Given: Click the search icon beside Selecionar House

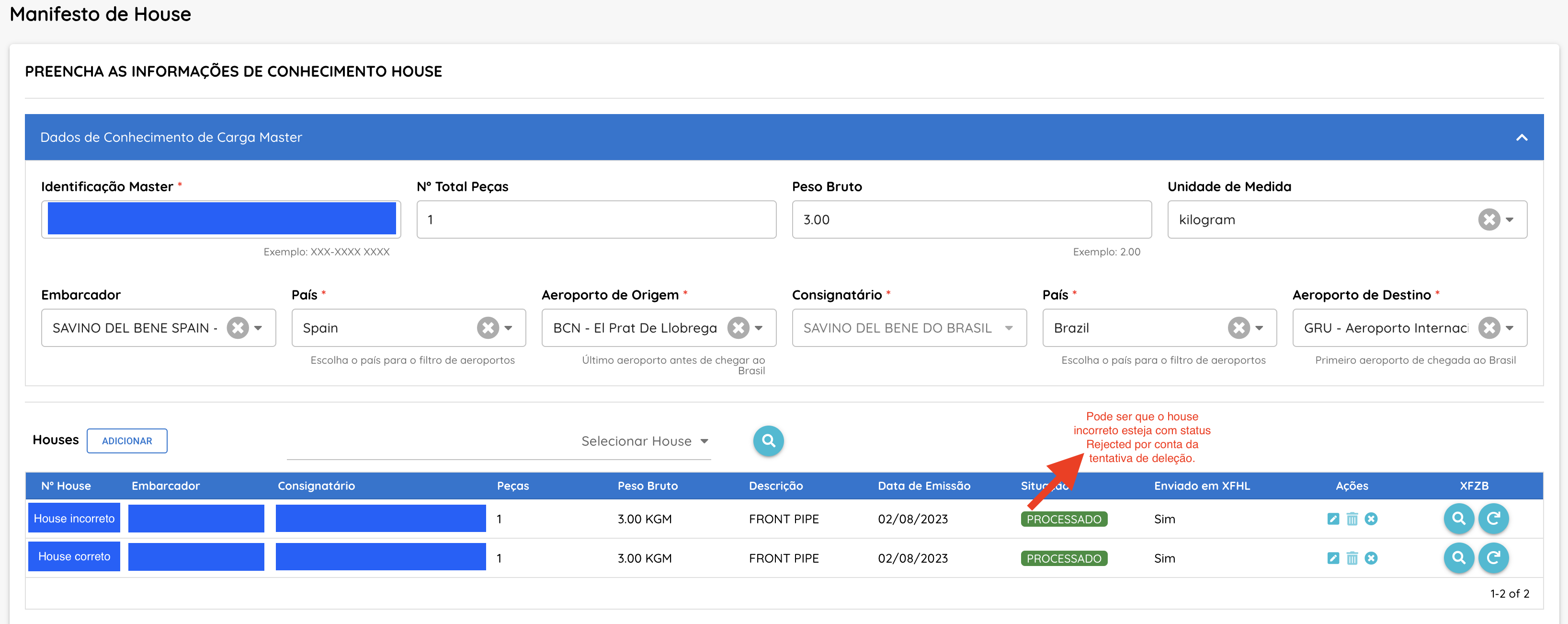Looking at the screenshot, I should click(768, 440).
